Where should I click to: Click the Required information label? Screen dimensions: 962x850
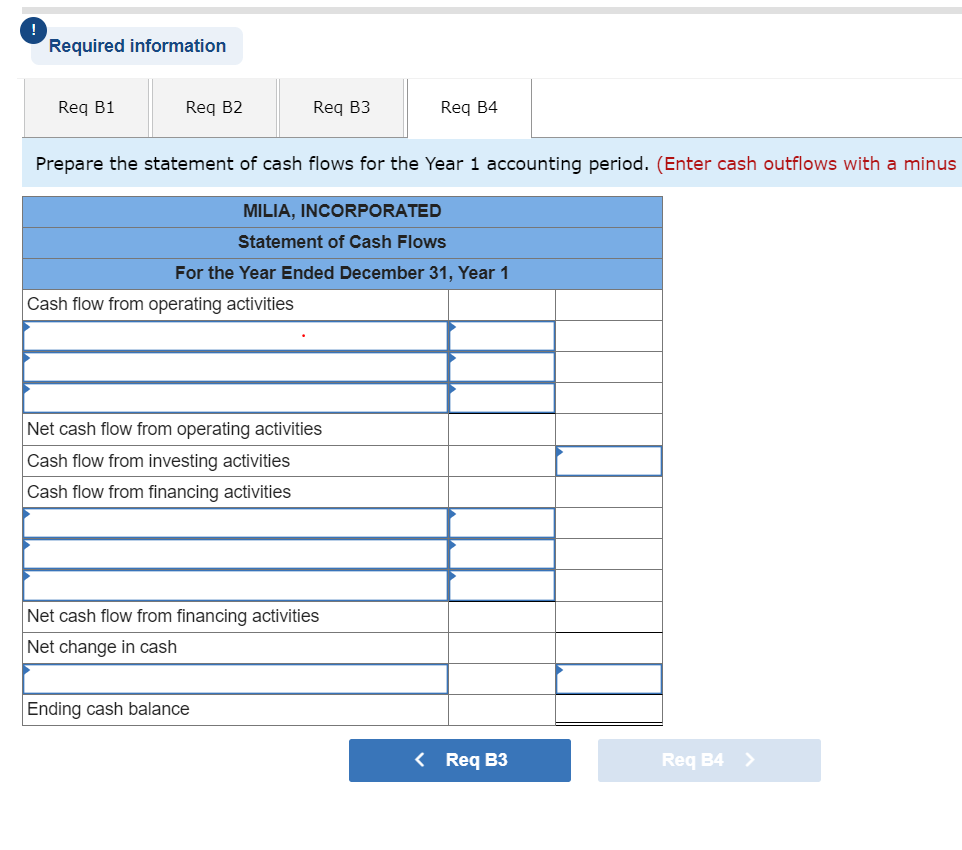pyautogui.click(x=137, y=46)
